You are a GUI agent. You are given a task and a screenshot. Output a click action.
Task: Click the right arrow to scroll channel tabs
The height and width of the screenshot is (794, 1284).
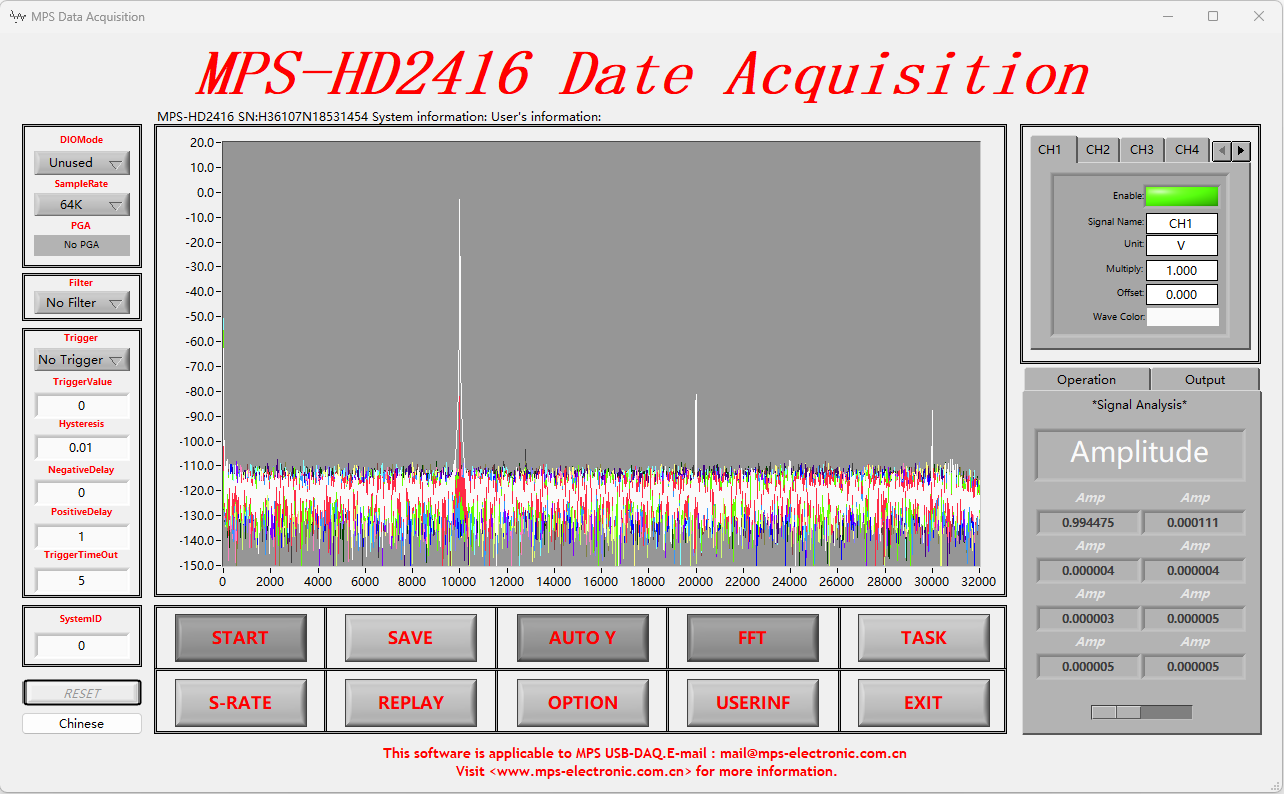pyautogui.click(x=1241, y=151)
